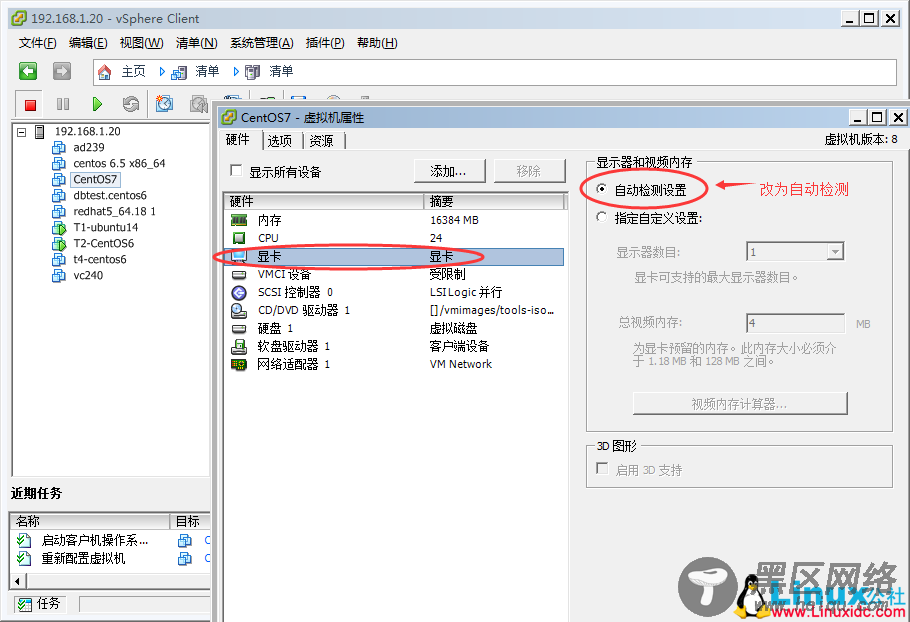This screenshot has width=910, height=622.
Task: Open the File menu
Action: tap(38, 43)
